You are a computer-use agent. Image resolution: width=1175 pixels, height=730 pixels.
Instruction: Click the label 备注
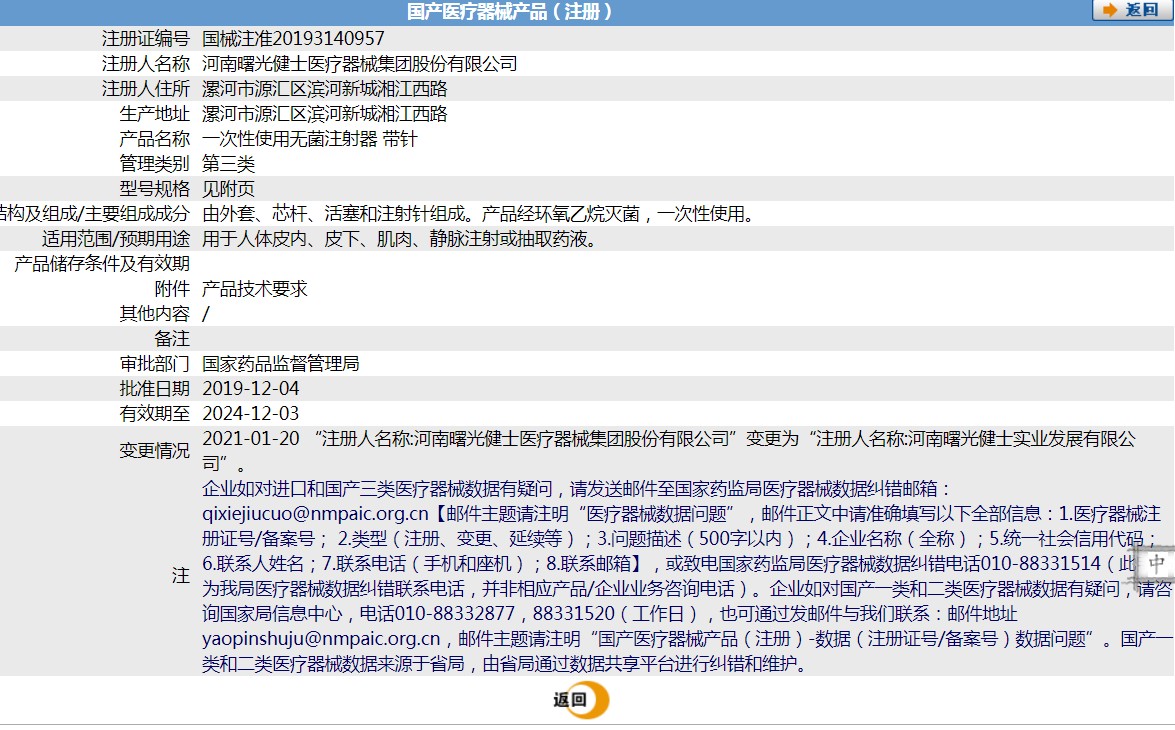click(x=172, y=339)
